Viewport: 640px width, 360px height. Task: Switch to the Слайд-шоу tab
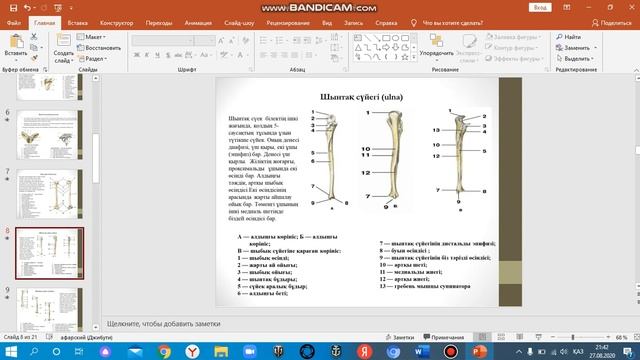239,23
